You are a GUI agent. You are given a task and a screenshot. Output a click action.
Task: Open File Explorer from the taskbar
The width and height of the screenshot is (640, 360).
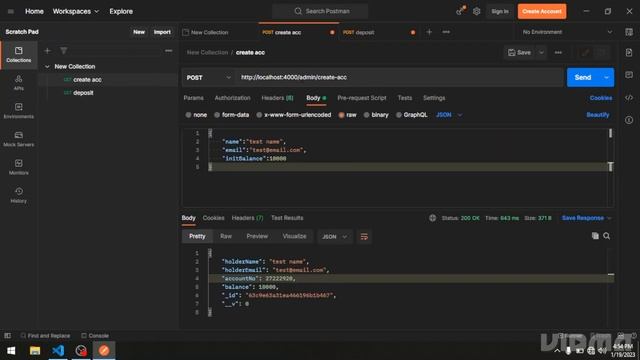[x=35, y=350]
